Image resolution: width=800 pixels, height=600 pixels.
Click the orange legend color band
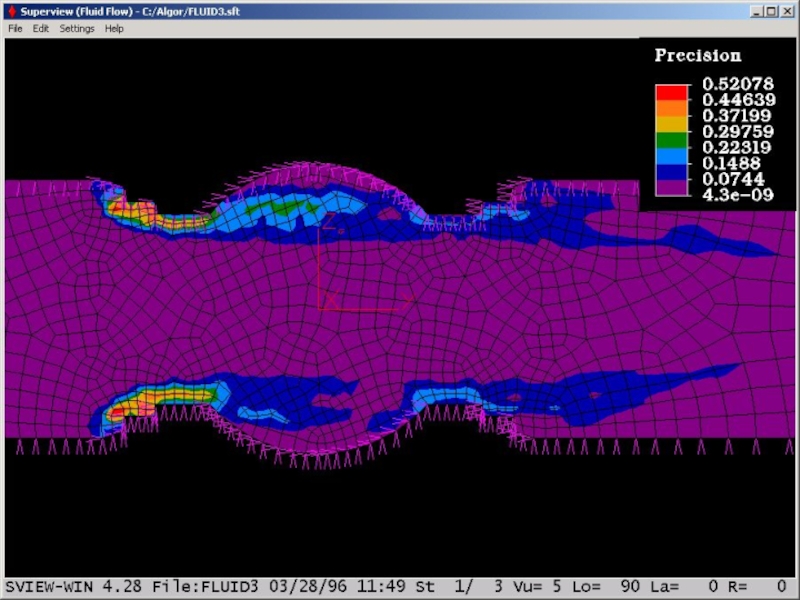(671, 108)
